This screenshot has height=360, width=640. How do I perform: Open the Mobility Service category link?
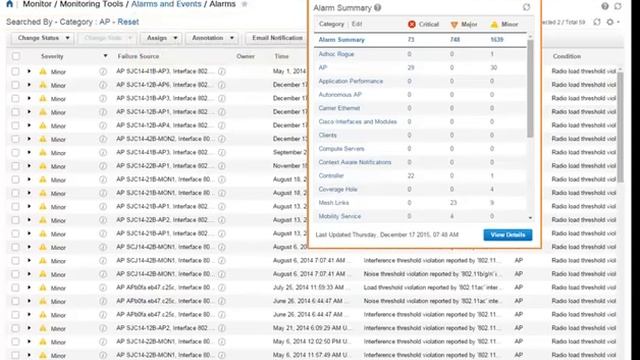click(x=340, y=216)
